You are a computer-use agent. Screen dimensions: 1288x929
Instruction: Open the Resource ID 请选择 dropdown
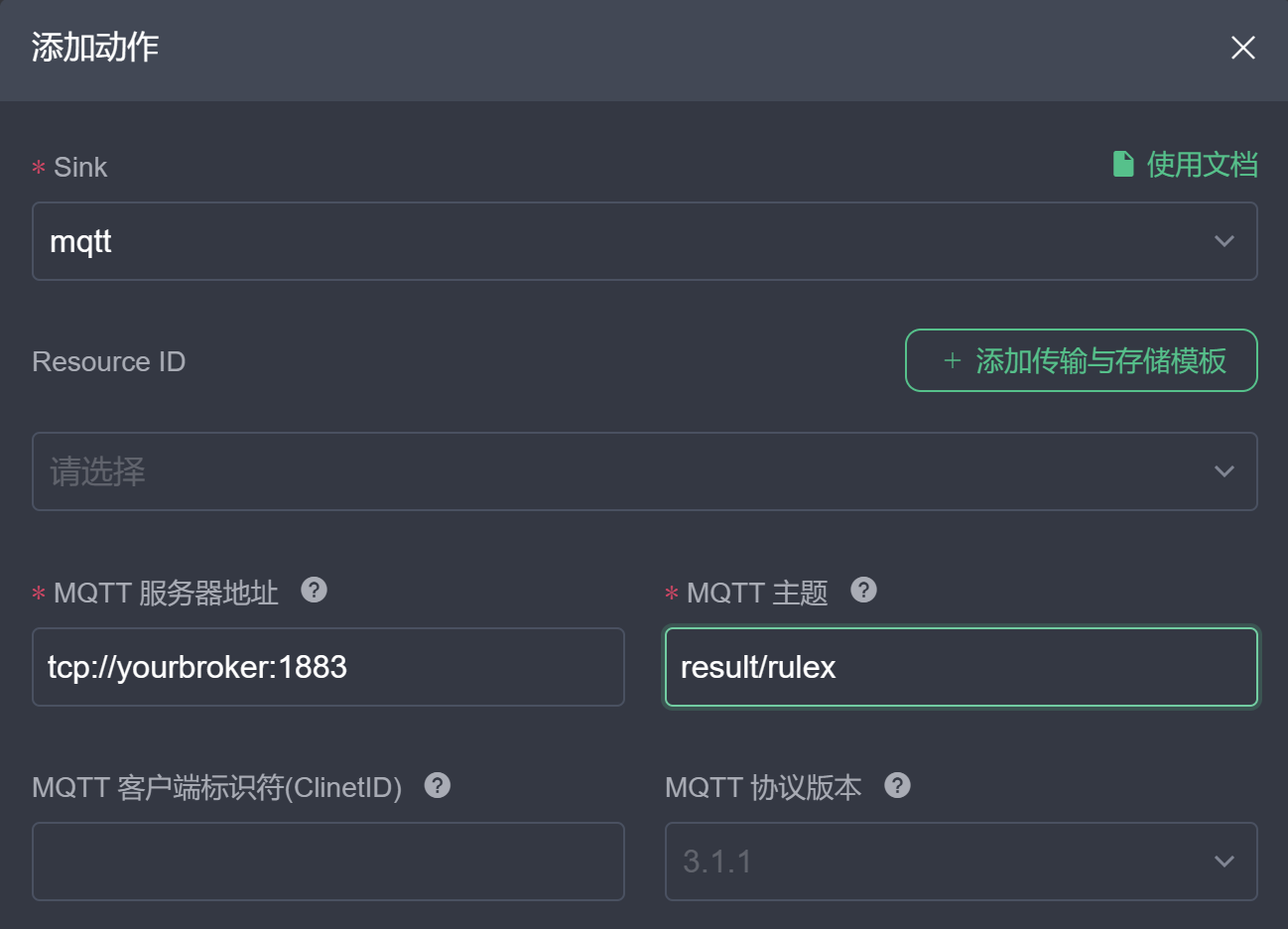645,471
